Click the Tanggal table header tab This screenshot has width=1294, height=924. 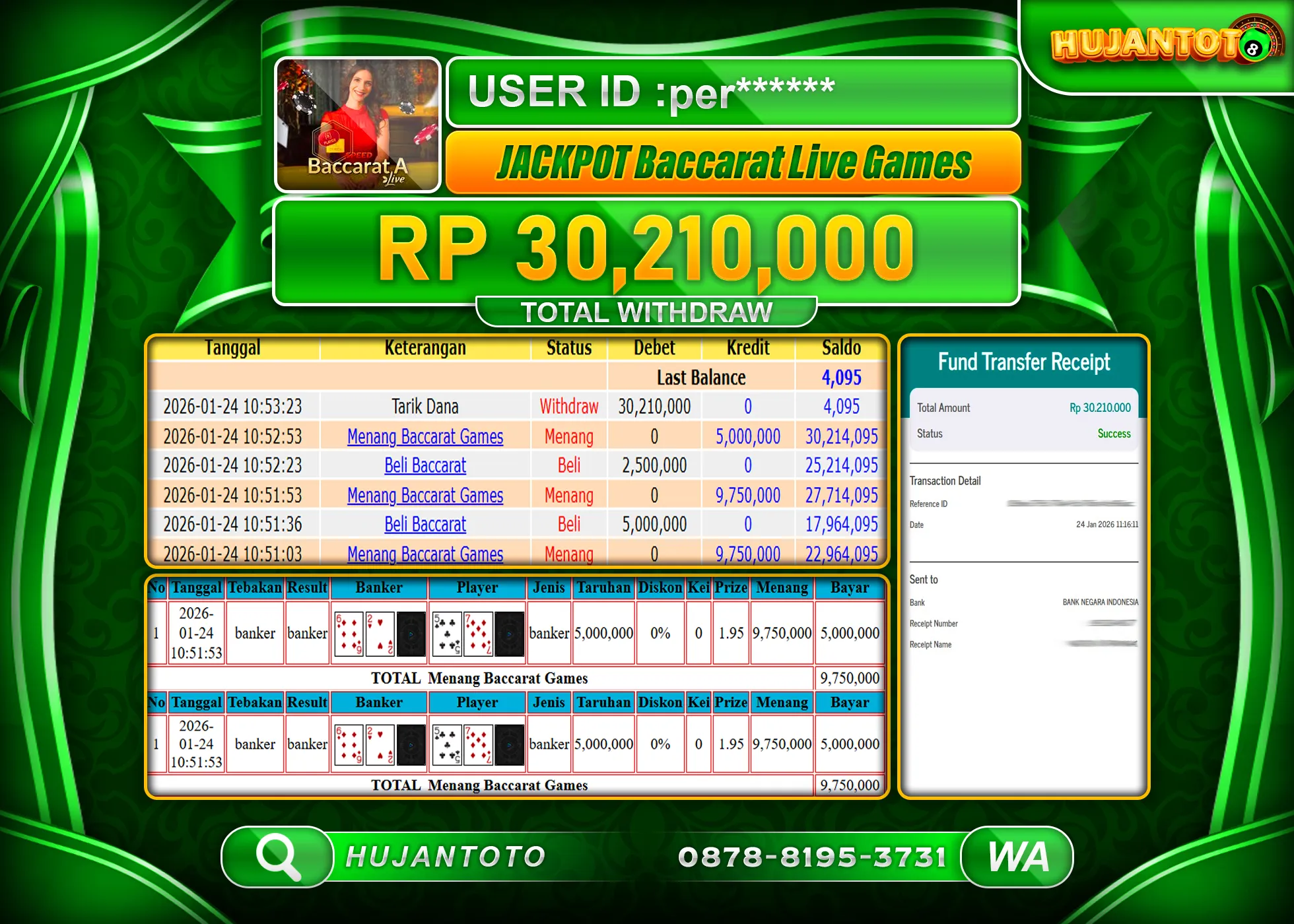(x=234, y=347)
